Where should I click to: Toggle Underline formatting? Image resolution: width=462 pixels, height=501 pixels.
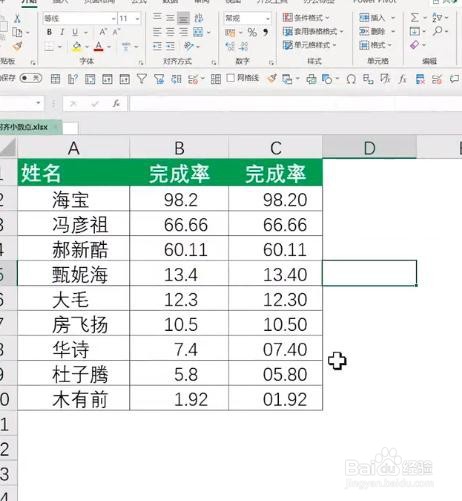click(75, 32)
